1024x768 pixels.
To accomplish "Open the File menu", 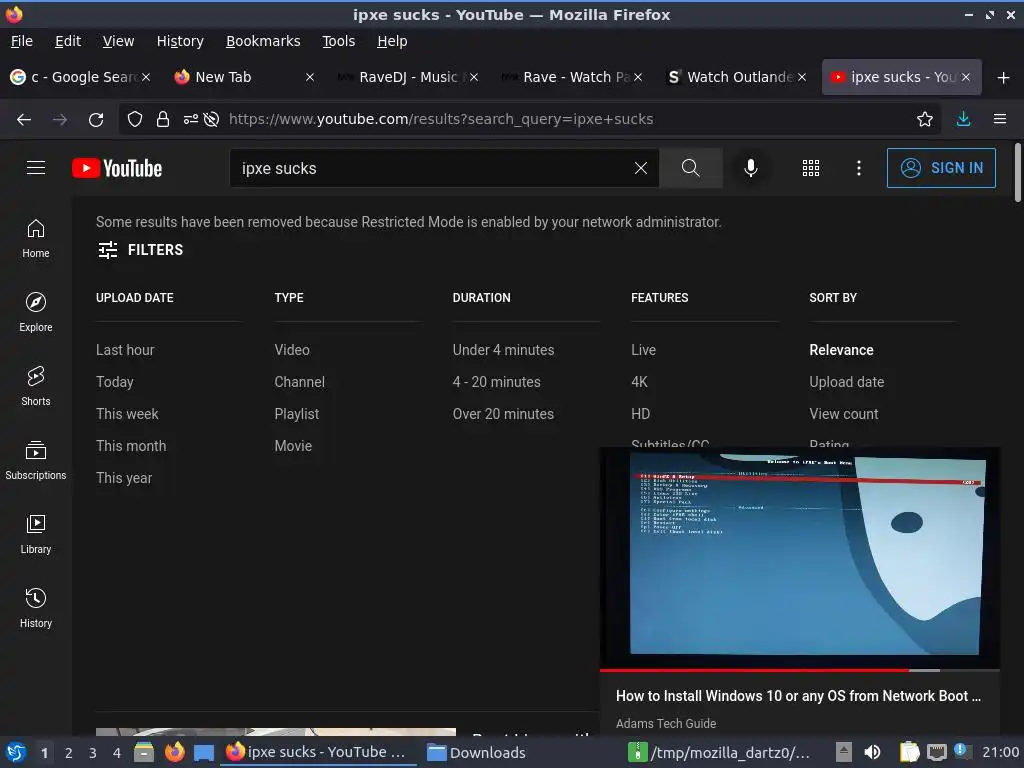I will point(22,41).
